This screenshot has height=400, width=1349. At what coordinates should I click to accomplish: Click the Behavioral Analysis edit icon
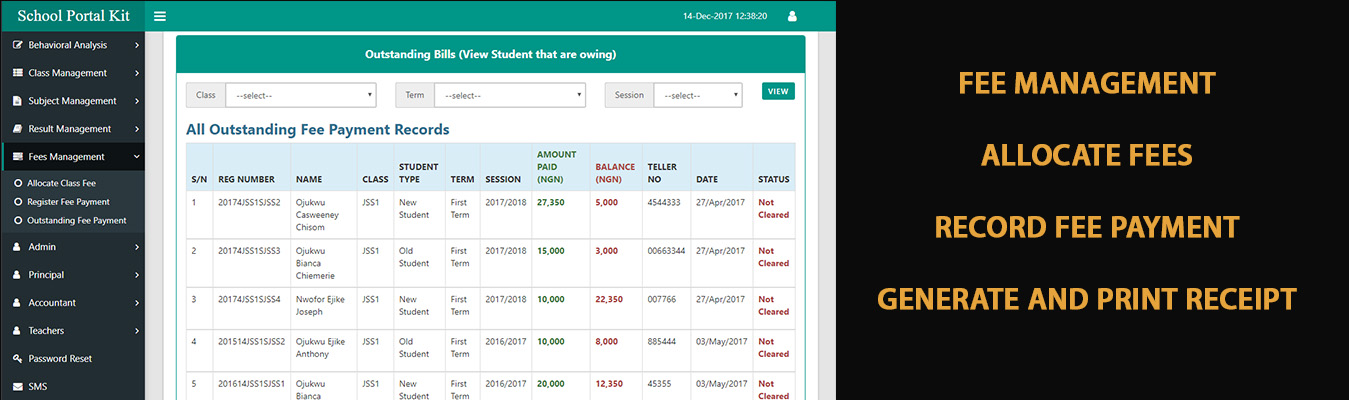[18, 45]
